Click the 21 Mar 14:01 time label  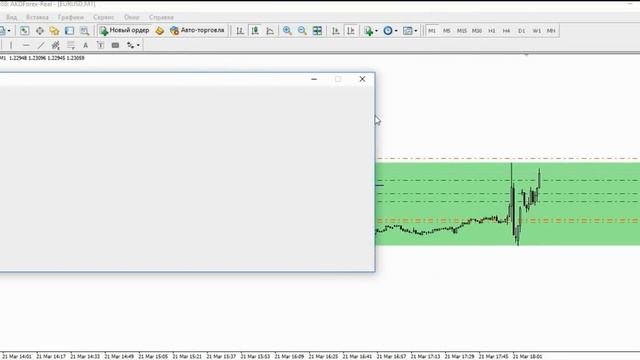pos(17,356)
